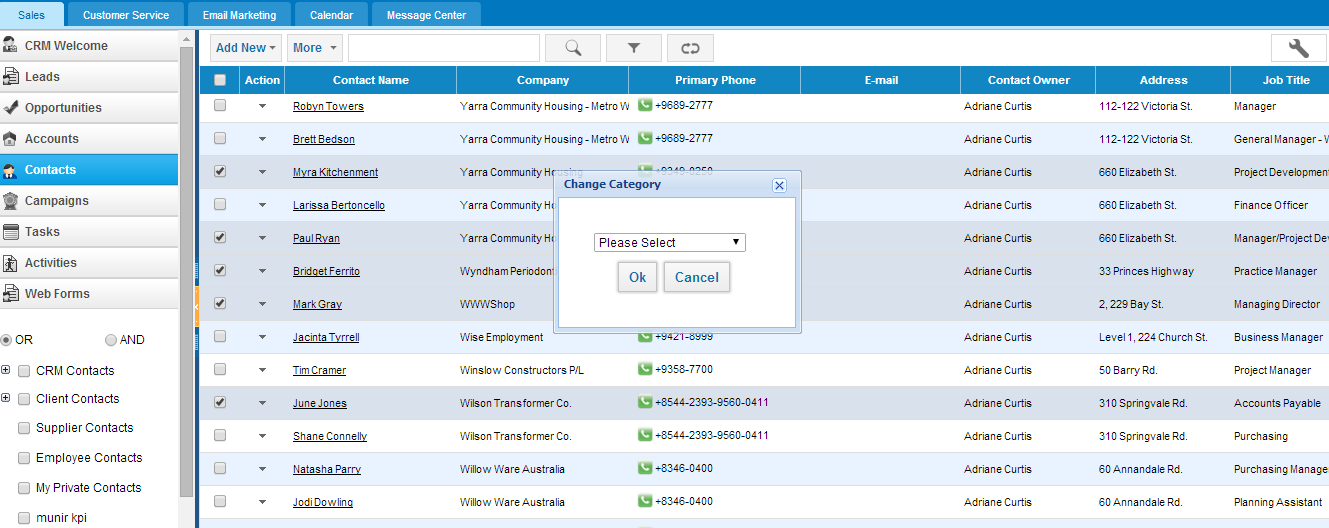Click the phone icon in June Jones row

(x=645, y=402)
